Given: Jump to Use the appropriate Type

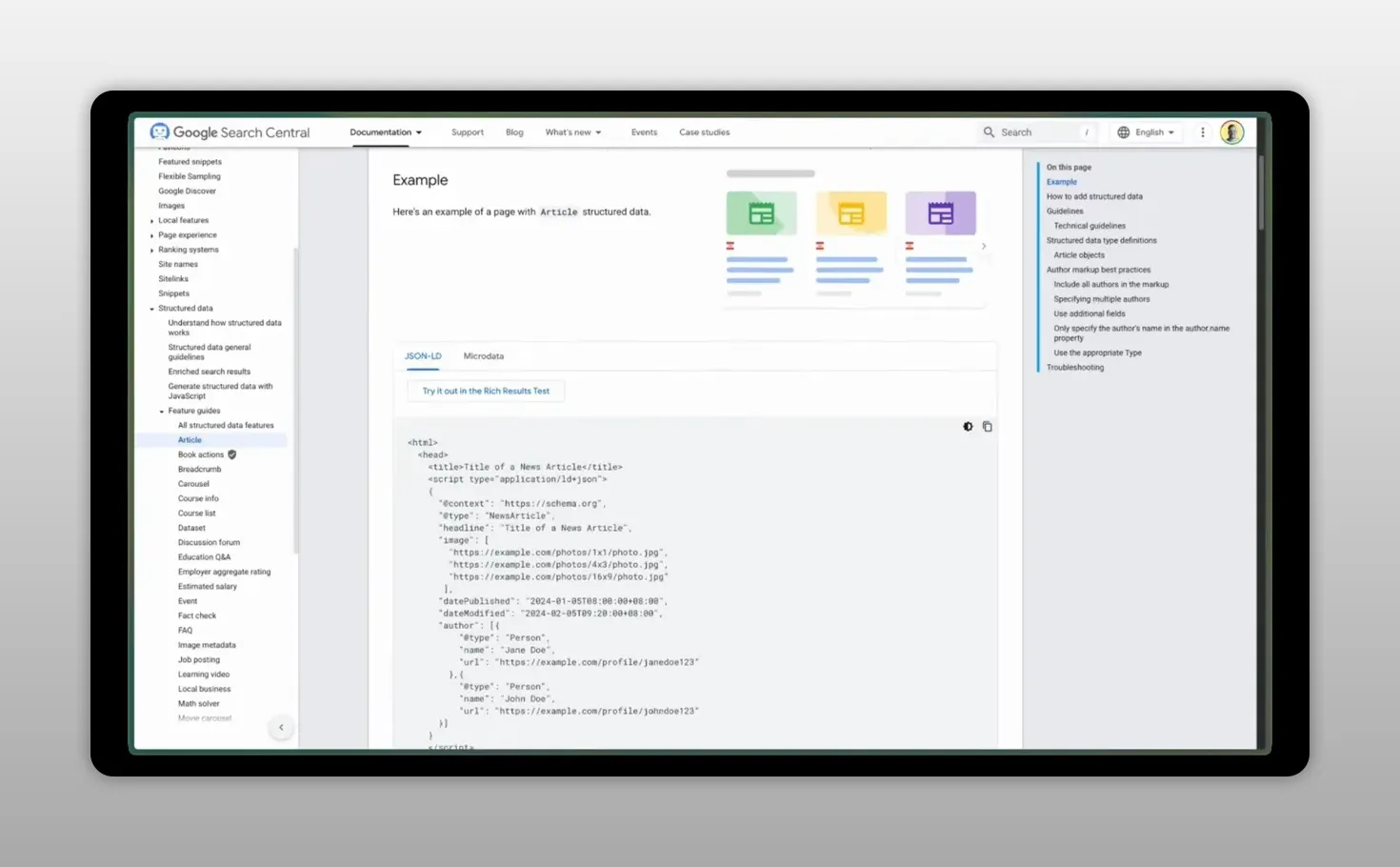Looking at the screenshot, I should [1097, 353].
